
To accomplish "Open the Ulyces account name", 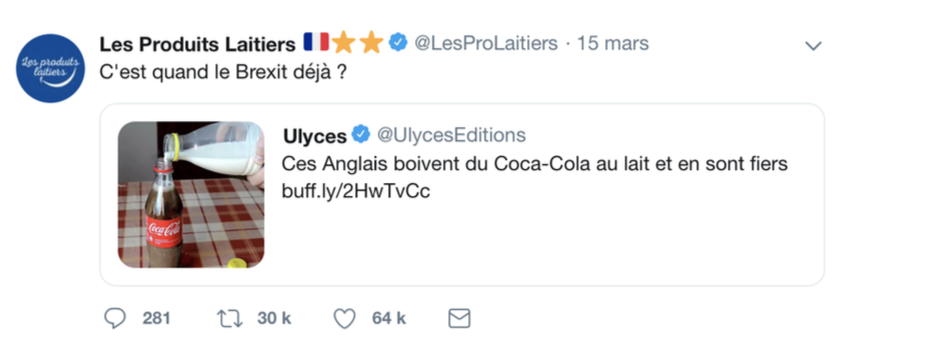I will (315, 136).
